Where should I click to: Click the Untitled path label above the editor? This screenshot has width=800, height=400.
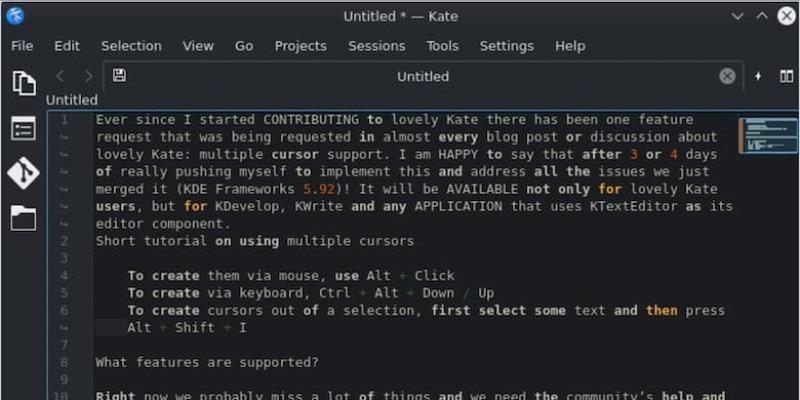coord(72,100)
